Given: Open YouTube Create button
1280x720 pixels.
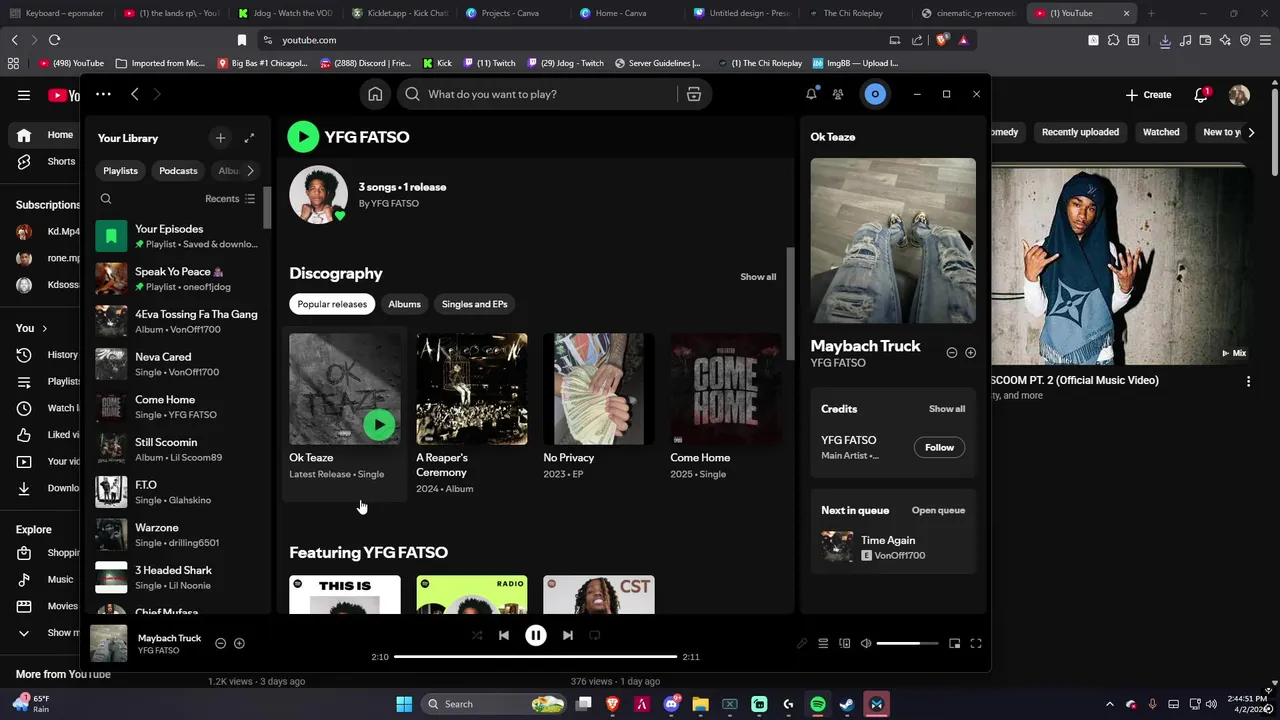Looking at the screenshot, I should coord(1148,95).
